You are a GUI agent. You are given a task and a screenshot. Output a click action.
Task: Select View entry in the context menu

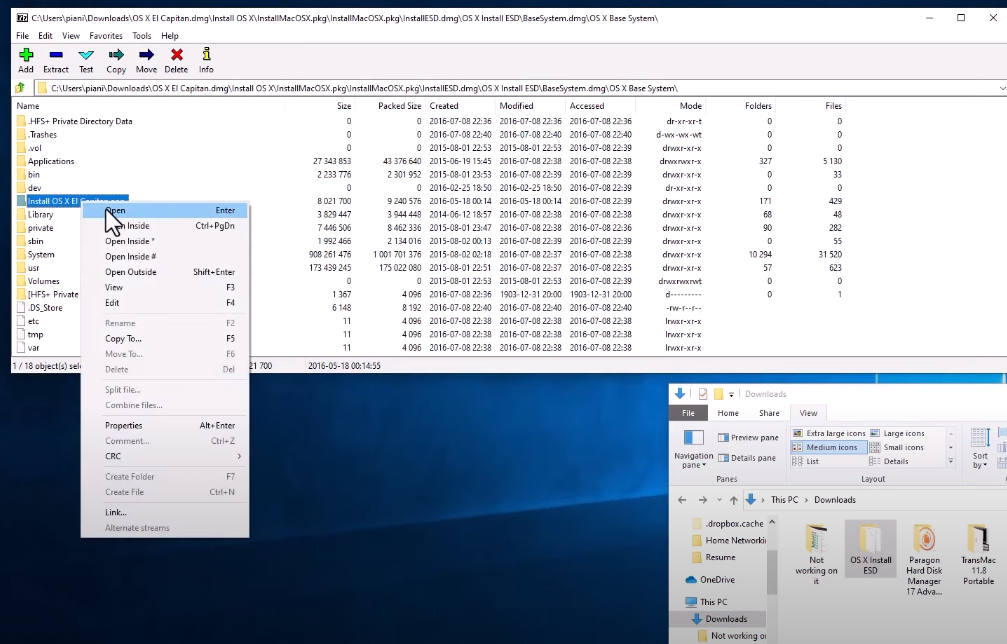click(x=165, y=287)
